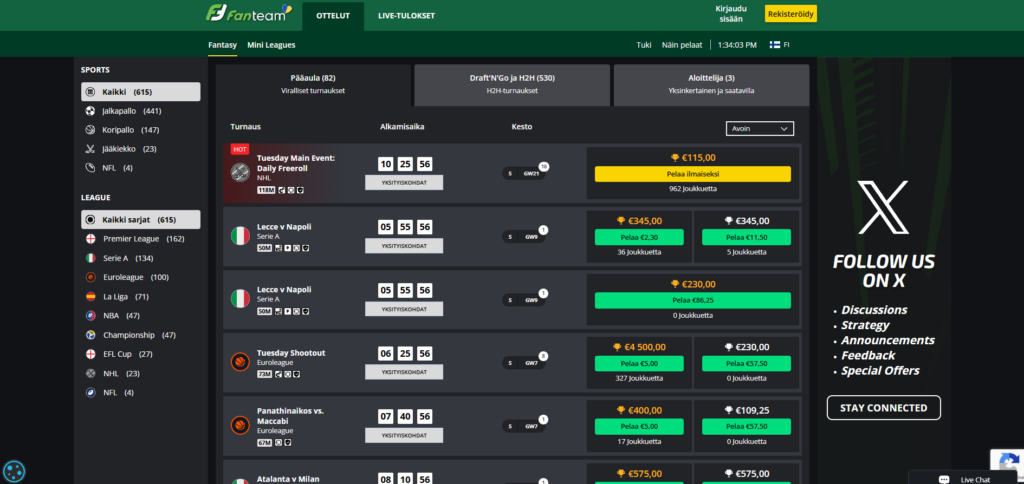
Task: Choose the Koripallo basketball icon
Action: coord(90,130)
